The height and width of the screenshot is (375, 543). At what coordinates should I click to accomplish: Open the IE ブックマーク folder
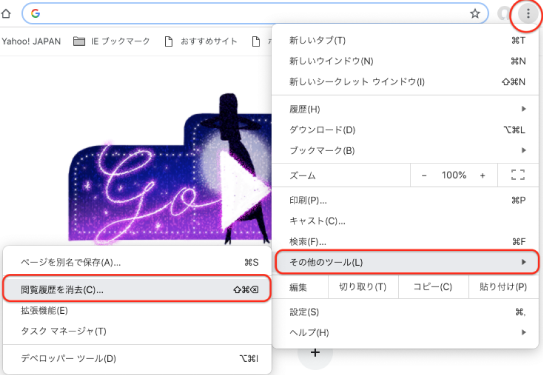coord(112,42)
